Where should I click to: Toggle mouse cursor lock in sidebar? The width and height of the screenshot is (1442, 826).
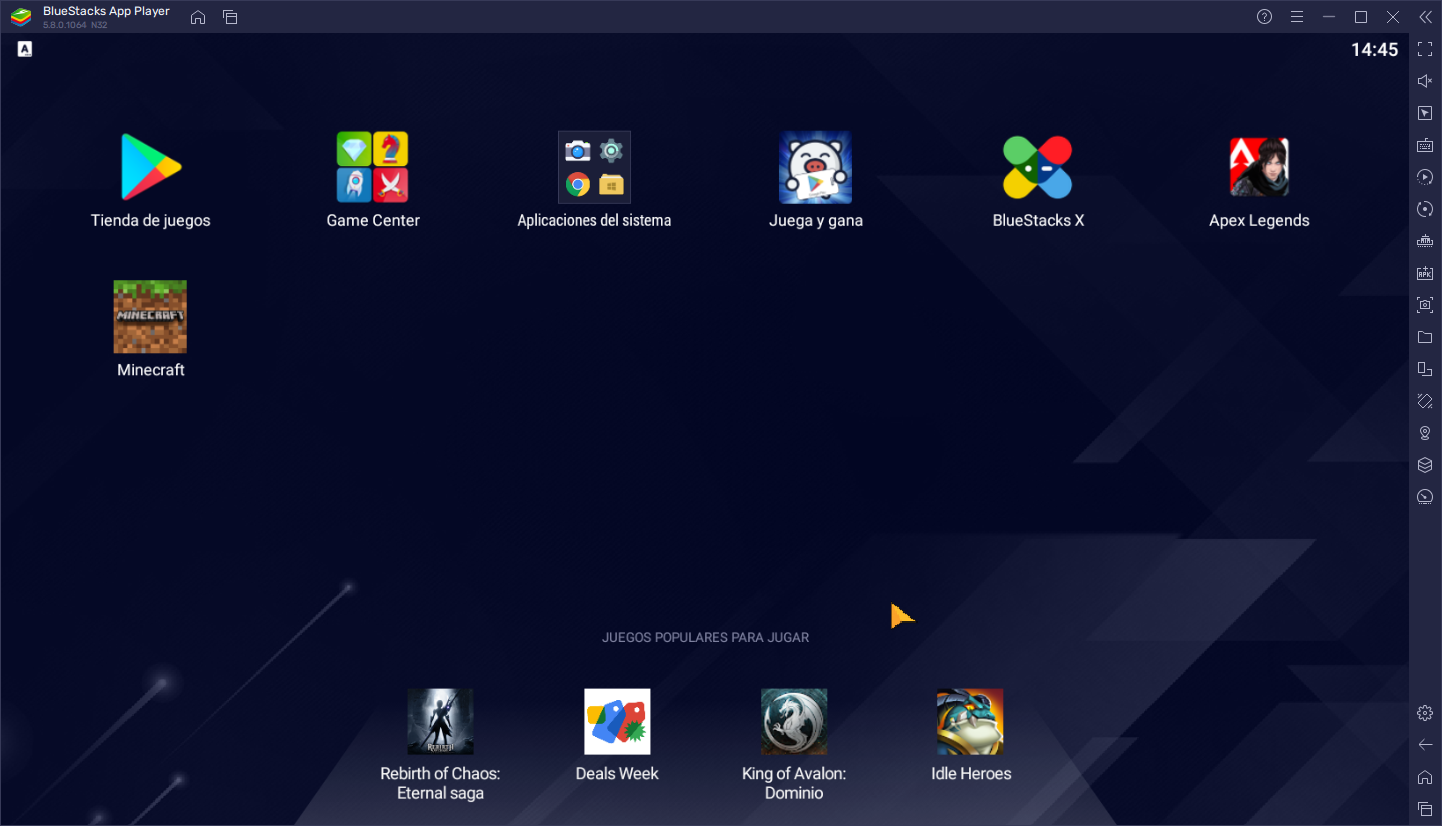[x=1425, y=113]
